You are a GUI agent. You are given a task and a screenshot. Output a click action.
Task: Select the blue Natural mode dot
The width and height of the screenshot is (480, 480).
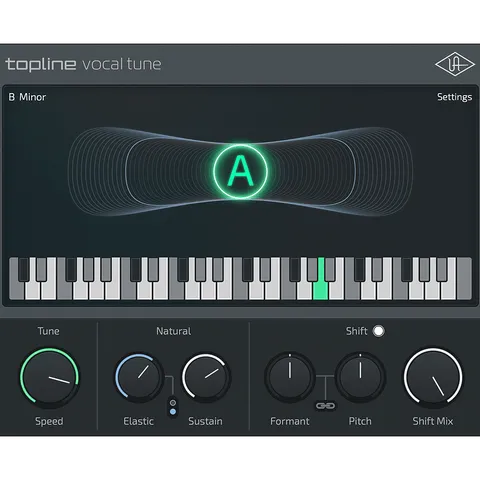(x=173, y=412)
